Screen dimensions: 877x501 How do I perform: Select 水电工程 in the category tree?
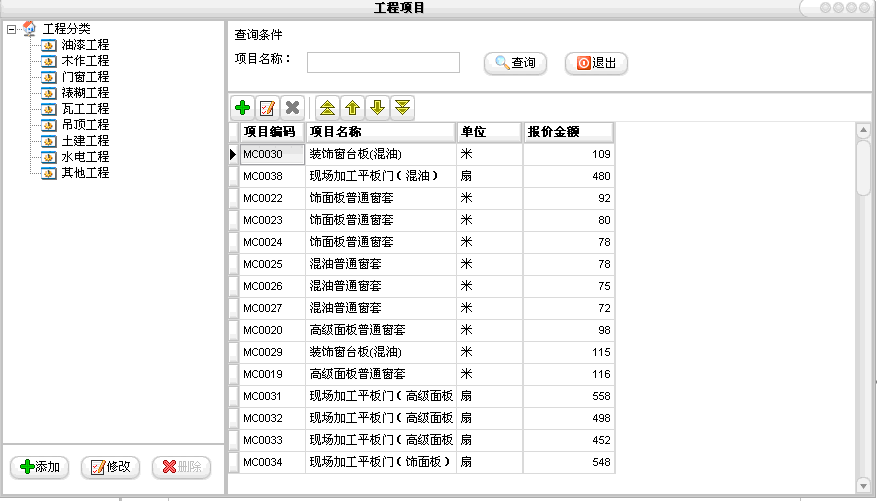85,157
